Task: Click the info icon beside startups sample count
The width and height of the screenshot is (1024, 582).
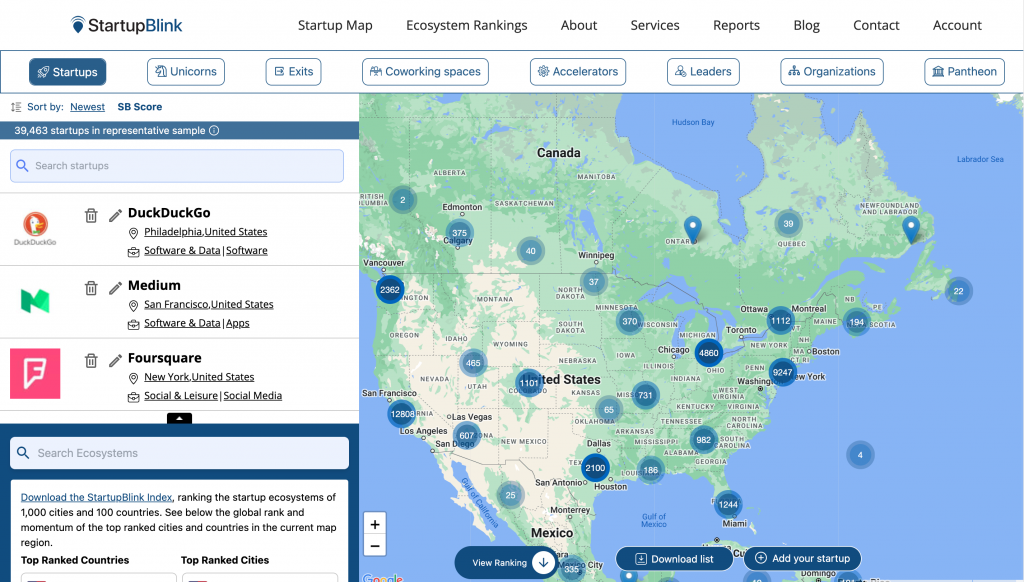Action: click(214, 131)
